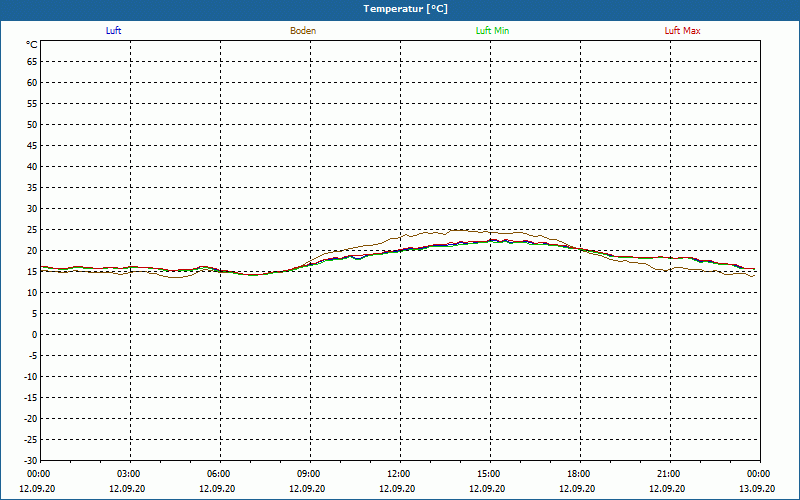Viewport: 800px width, 500px height.
Task: Click the -15 value on y-axis
Action: 31,397
